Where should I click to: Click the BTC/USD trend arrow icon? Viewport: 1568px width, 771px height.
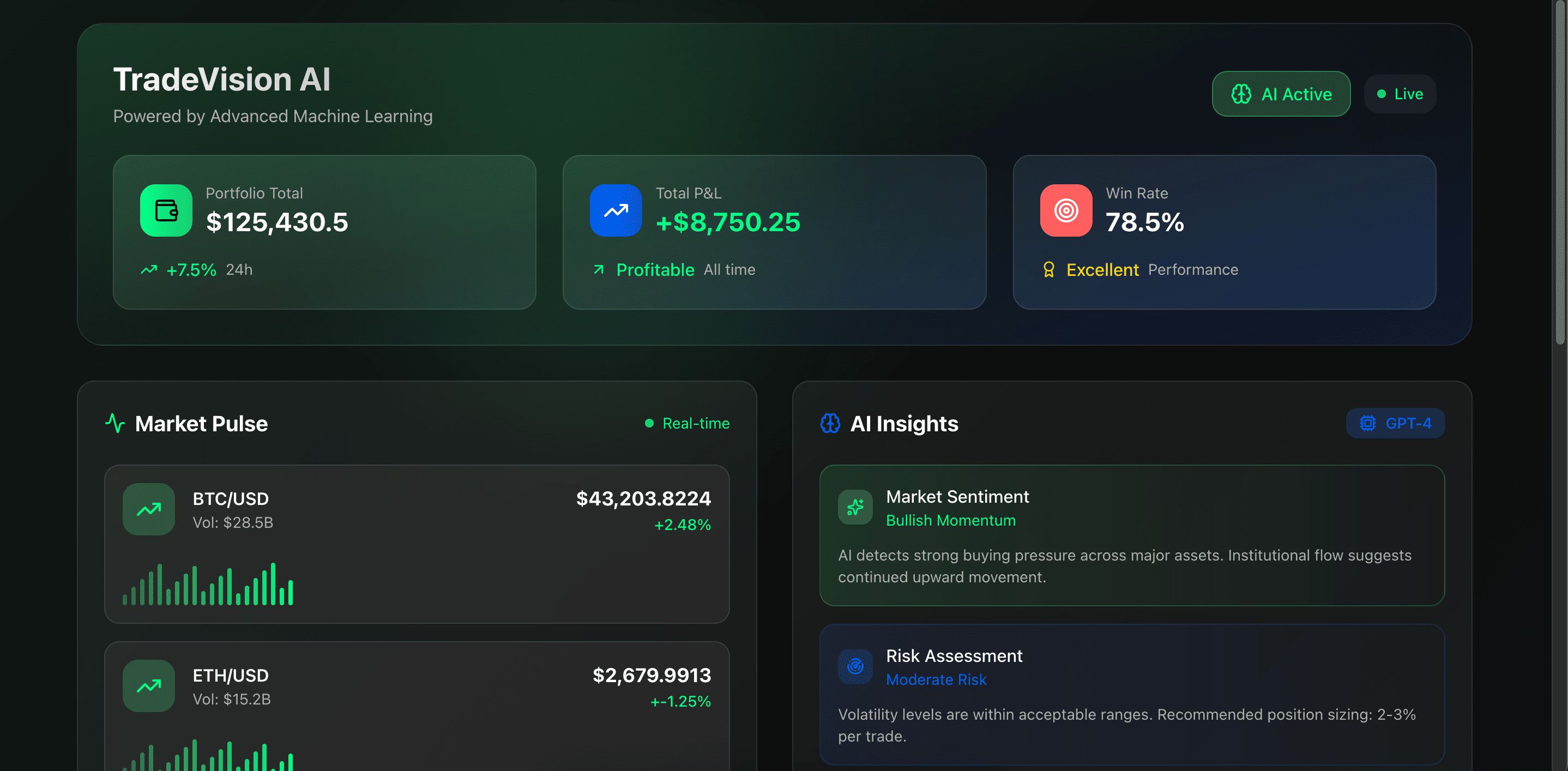tap(148, 509)
